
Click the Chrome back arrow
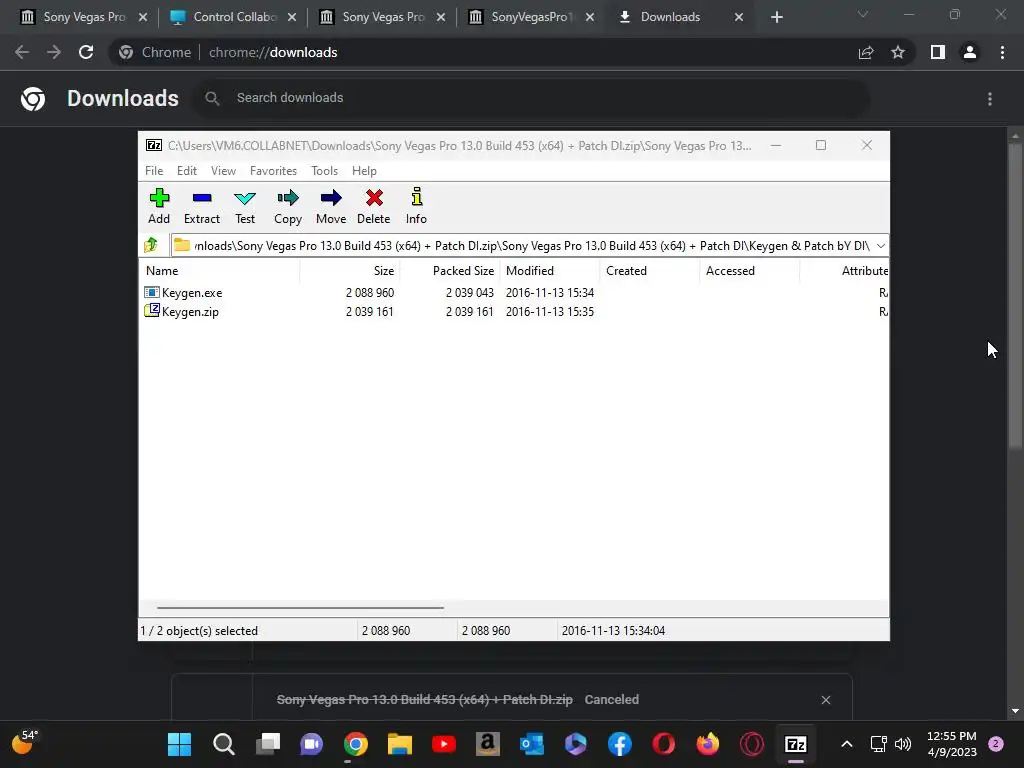pyautogui.click(x=22, y=52)
